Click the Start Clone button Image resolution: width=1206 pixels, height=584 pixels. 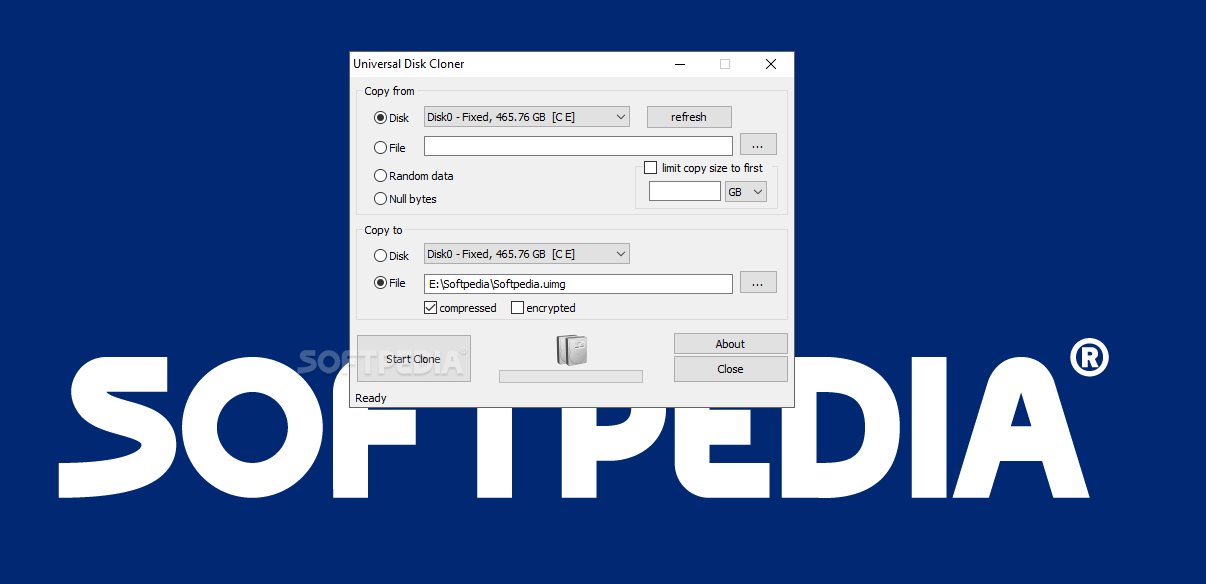coord(414,359)
